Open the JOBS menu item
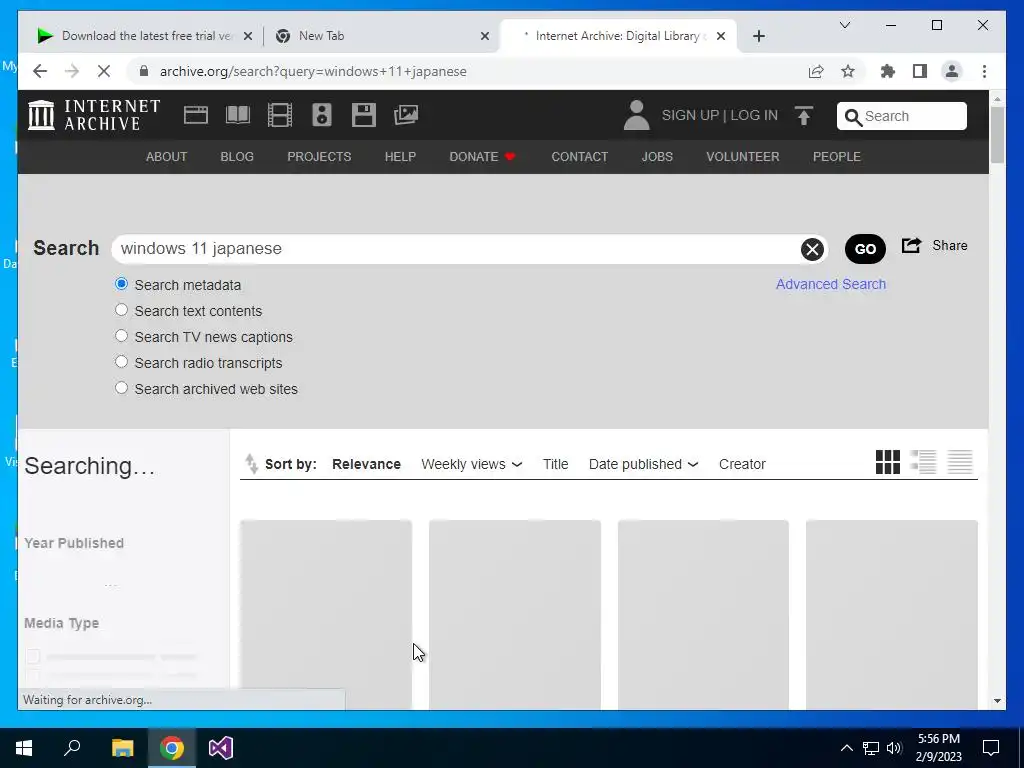Image resolution: width=1024 pixels, height=768 pixels. [x=657, y=157]
